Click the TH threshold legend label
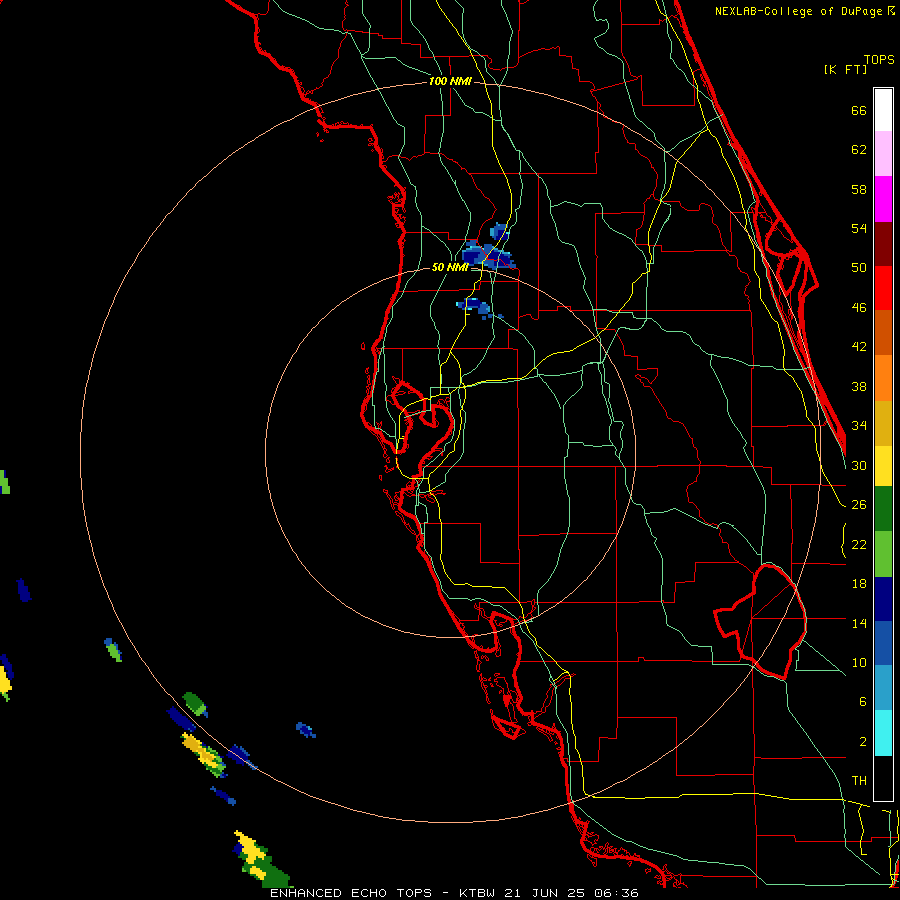 click(x=859, y=781)
